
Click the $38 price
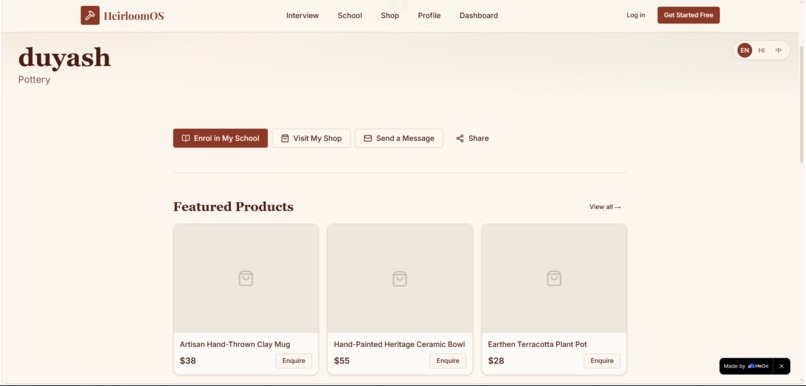coord(188,361)
